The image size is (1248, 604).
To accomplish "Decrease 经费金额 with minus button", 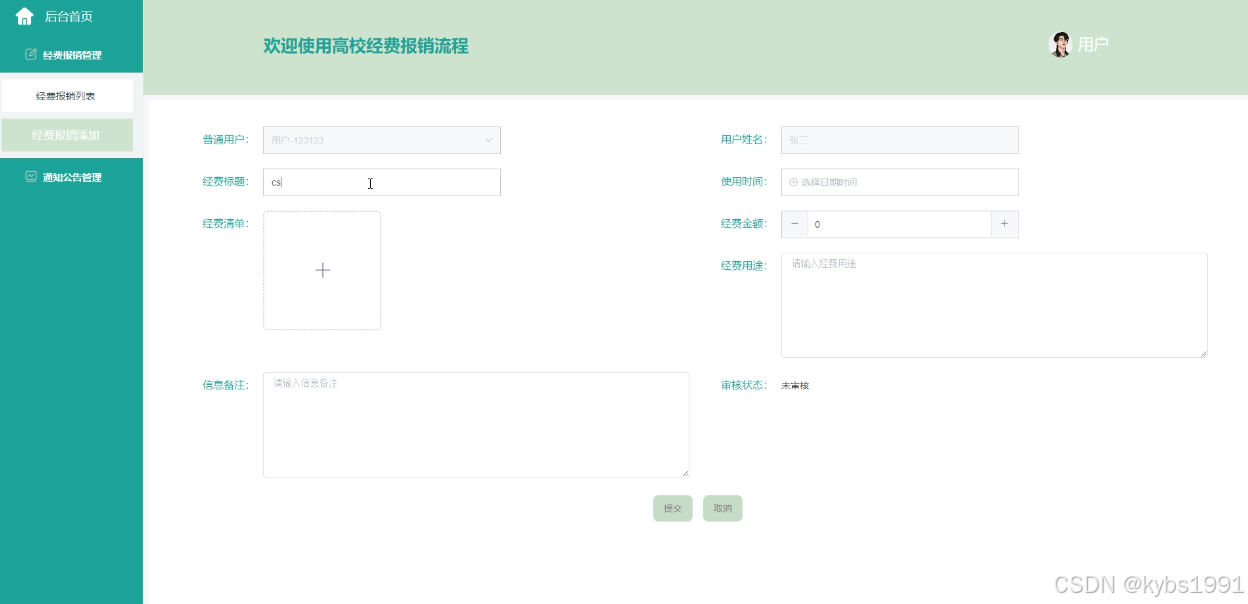I will tap(795, 224).
